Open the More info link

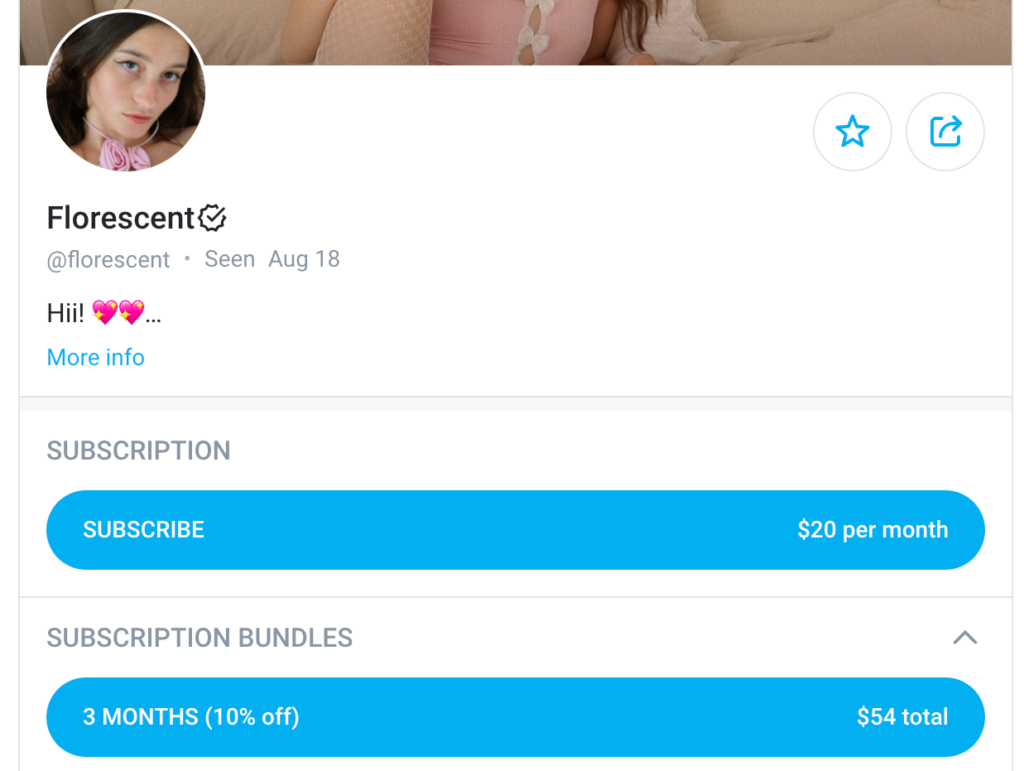click(x=96, y=357)
